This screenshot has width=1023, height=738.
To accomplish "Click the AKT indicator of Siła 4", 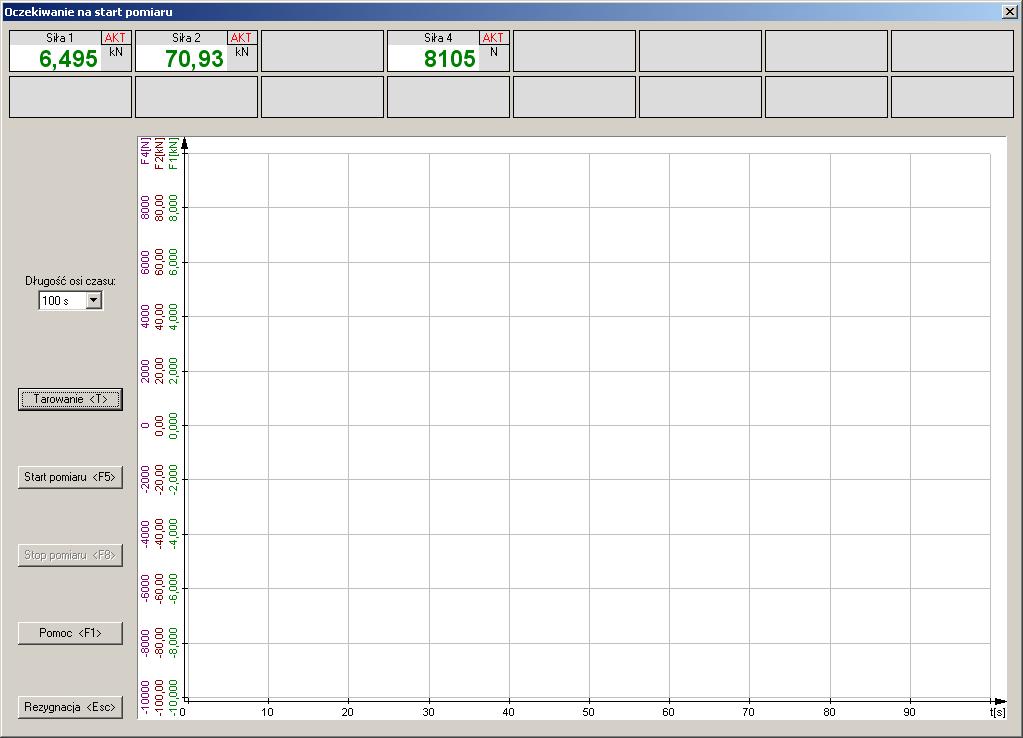I will tap(493, 38).
